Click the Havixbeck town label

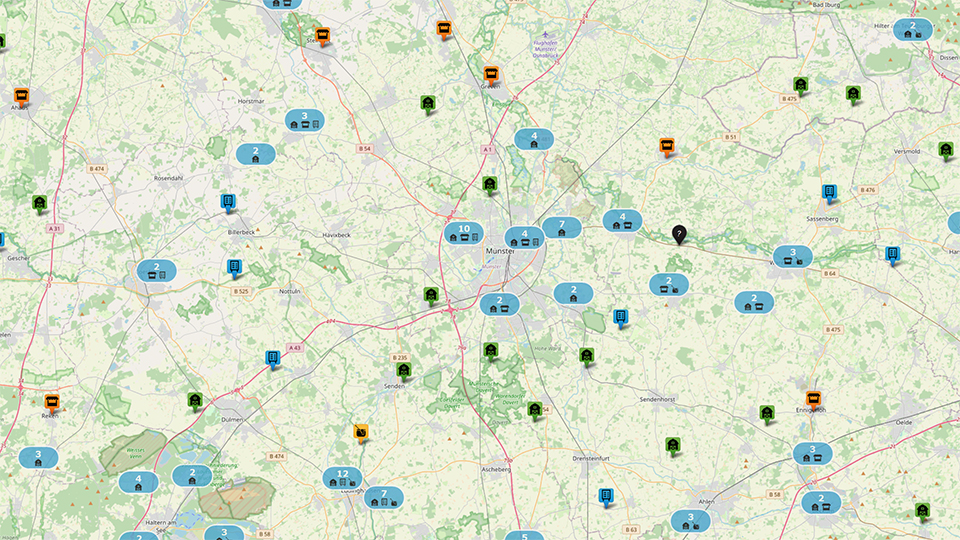[336, 234]
